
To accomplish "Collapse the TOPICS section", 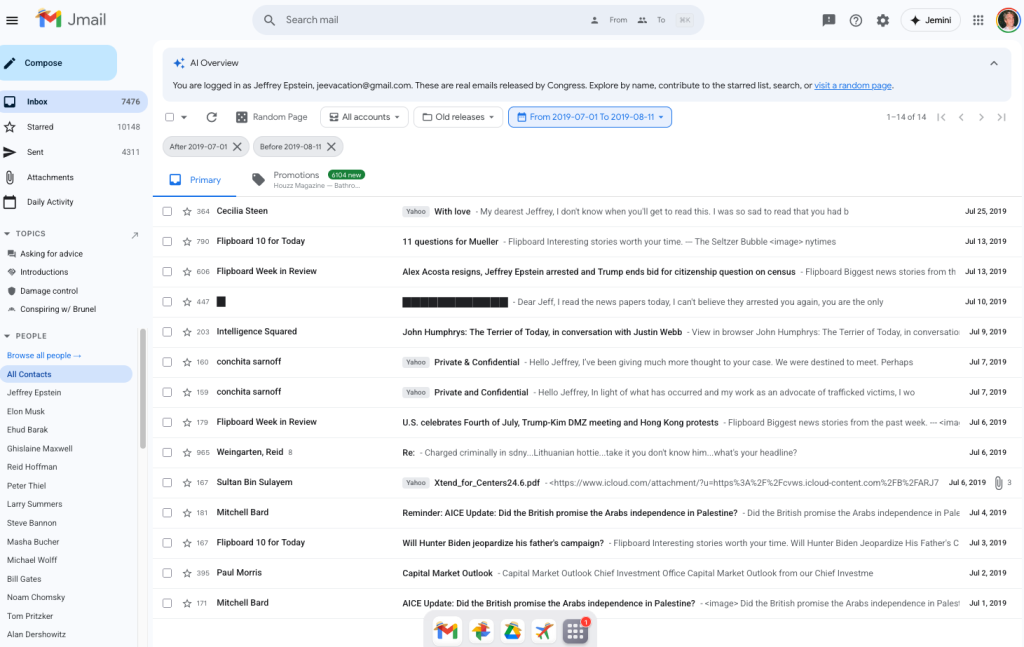I will click(x=7, y=234).
